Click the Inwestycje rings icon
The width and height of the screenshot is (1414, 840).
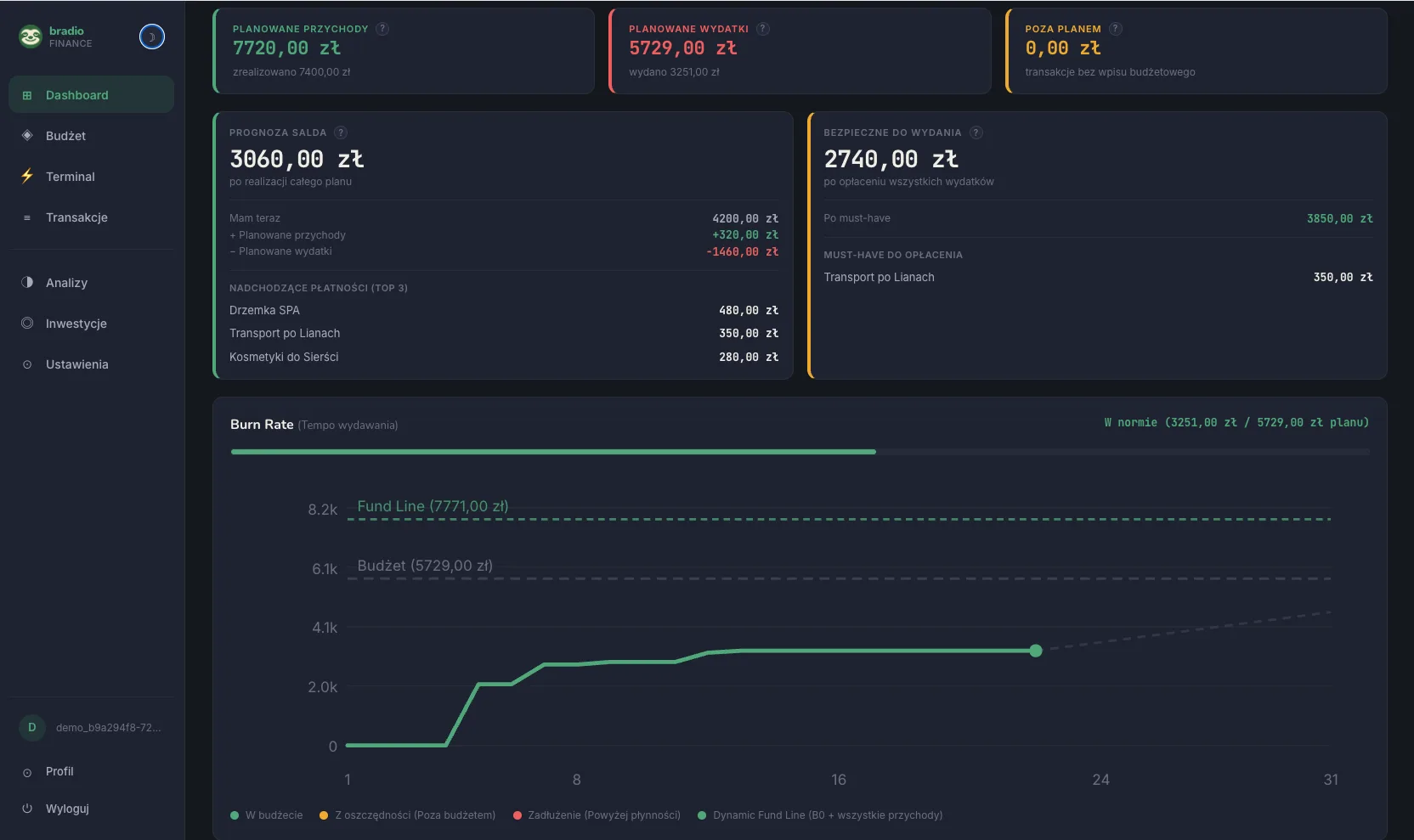tap(26, 324)
